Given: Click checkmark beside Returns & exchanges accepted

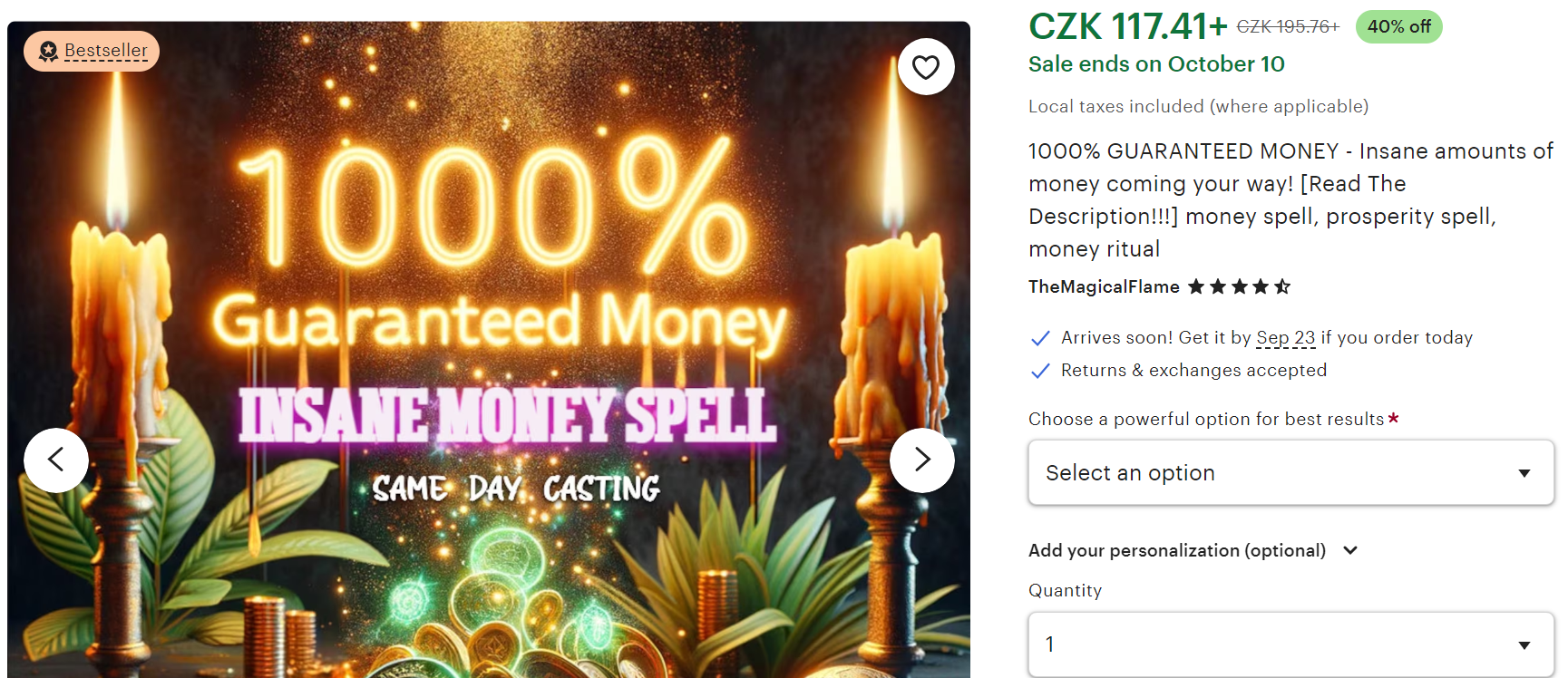Looking at the screenshot, I should 1040,371.
